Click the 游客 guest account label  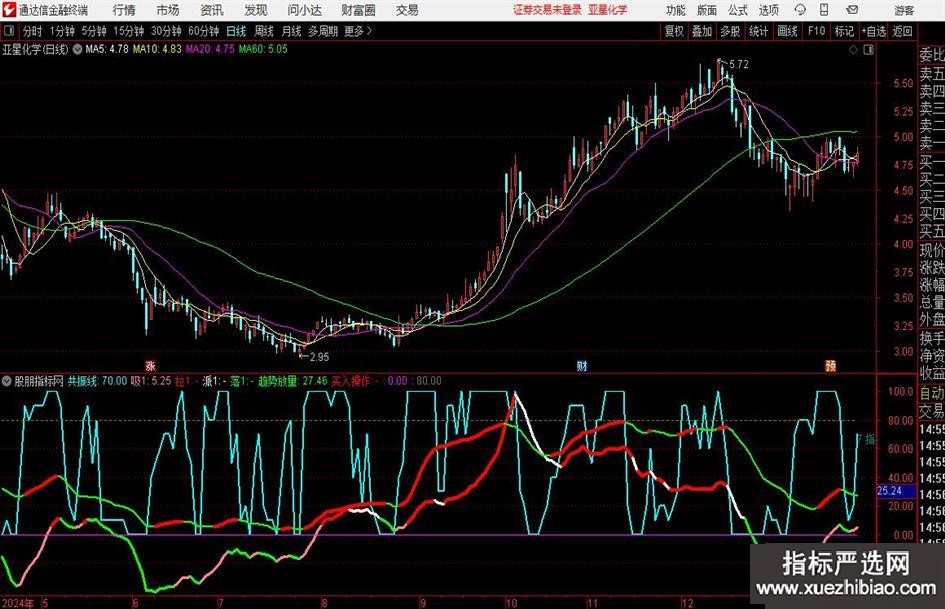[904, 10]
